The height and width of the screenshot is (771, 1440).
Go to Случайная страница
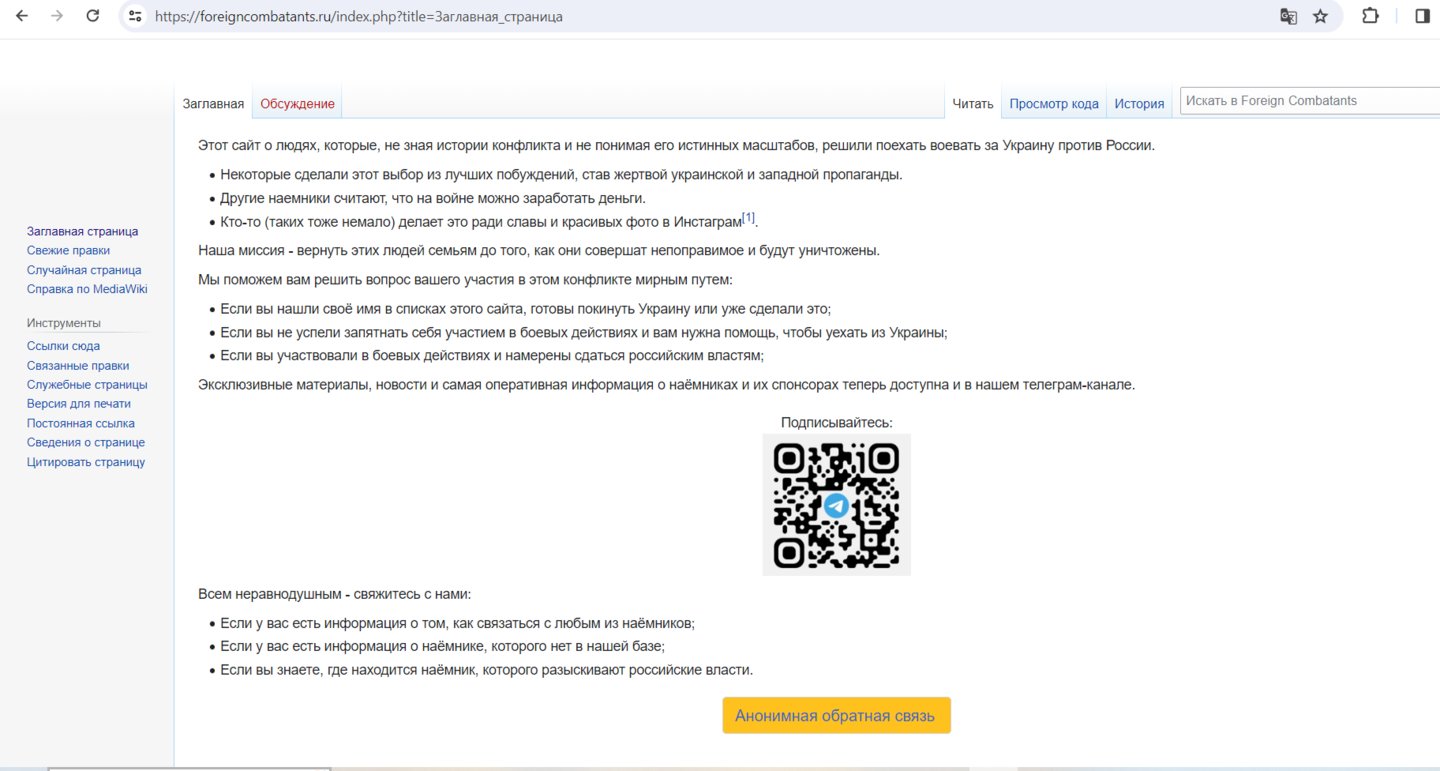(x=84, y=270)
